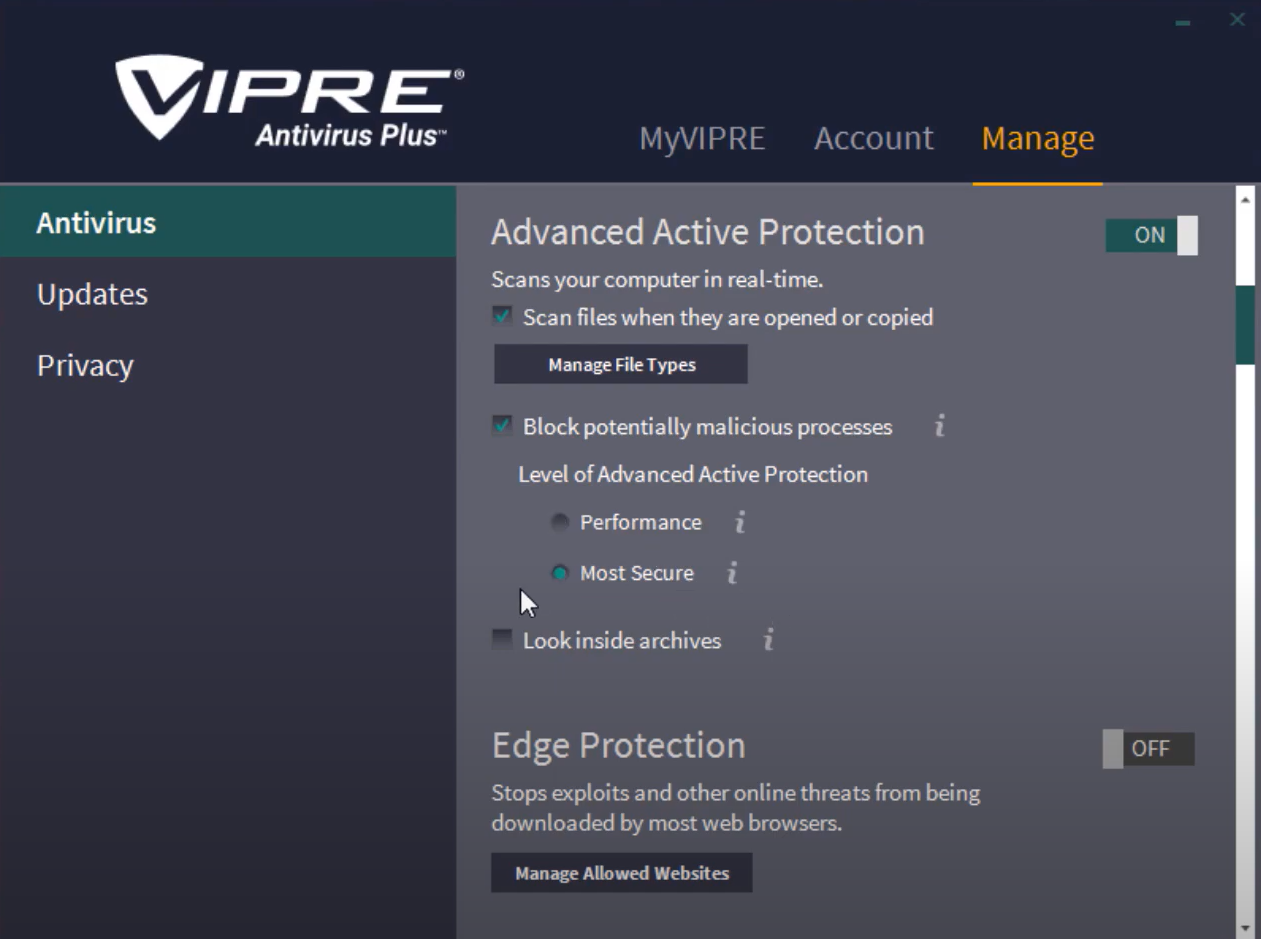Disable Block potentially malicious processes
The height and width of the screenshot is (939, 1261).
[501, 426]
